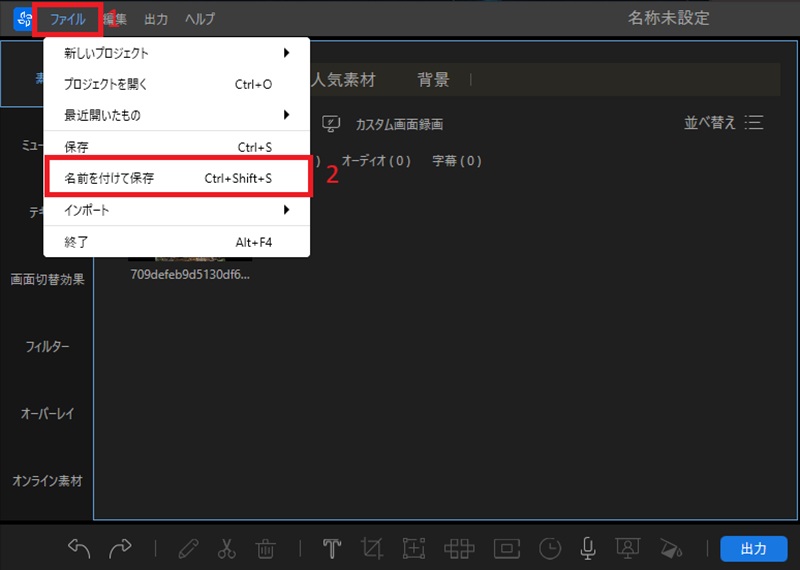
Task: Open the ファイル menu
Action: coord(67,19)
